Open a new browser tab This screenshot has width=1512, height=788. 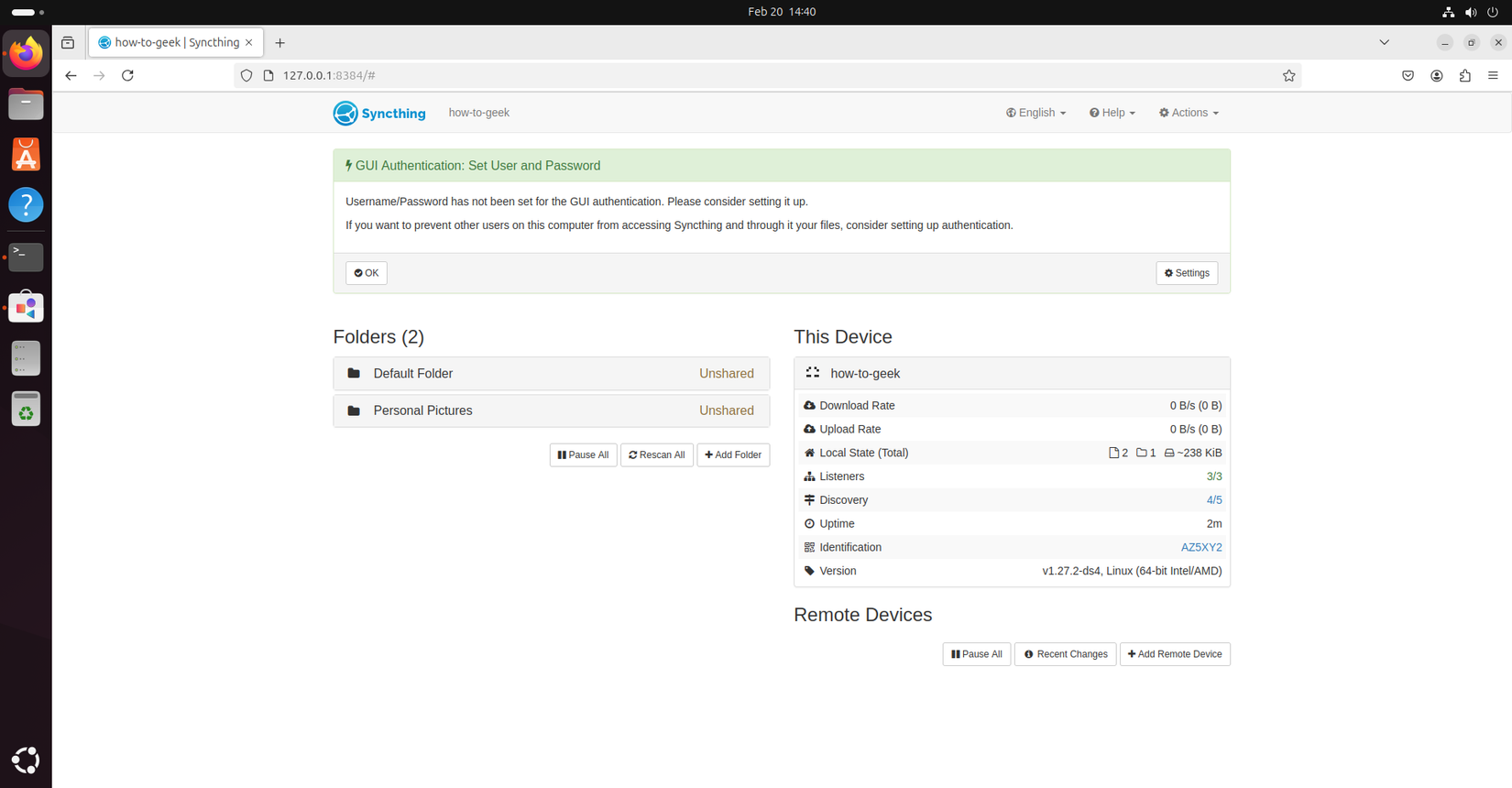(x=280, y=43)
